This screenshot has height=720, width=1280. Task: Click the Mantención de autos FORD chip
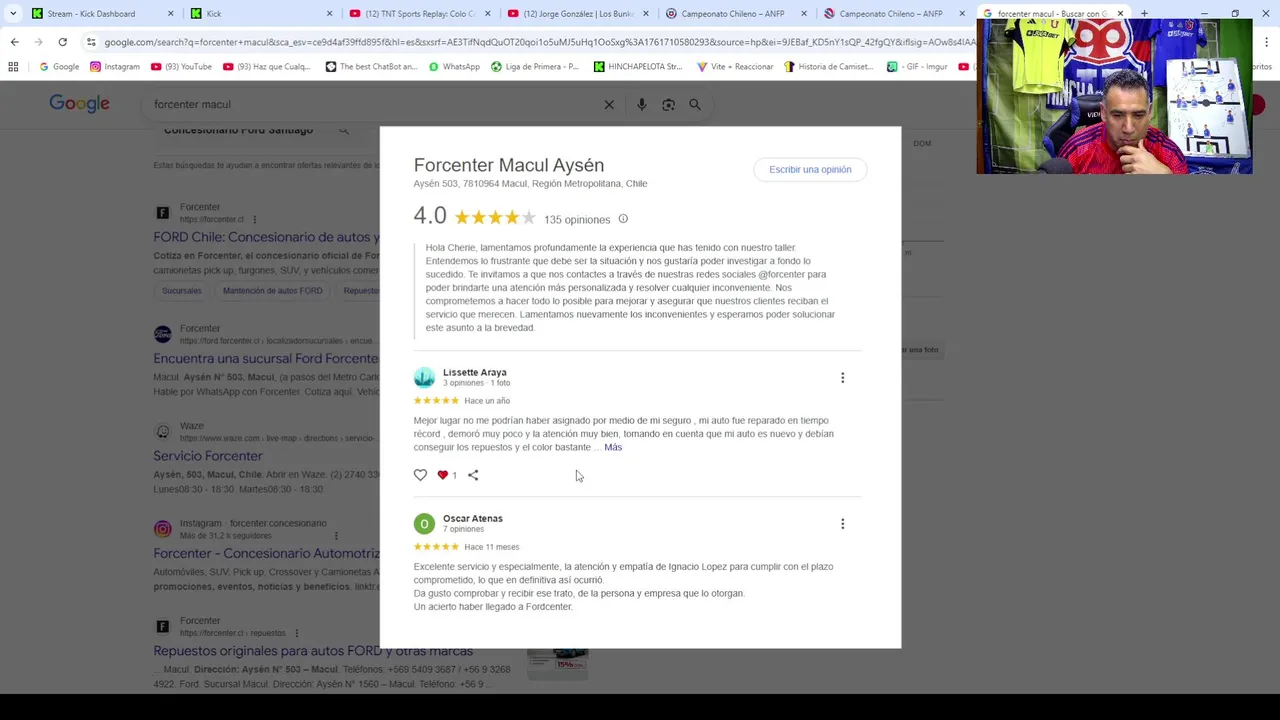coord(272,291)
